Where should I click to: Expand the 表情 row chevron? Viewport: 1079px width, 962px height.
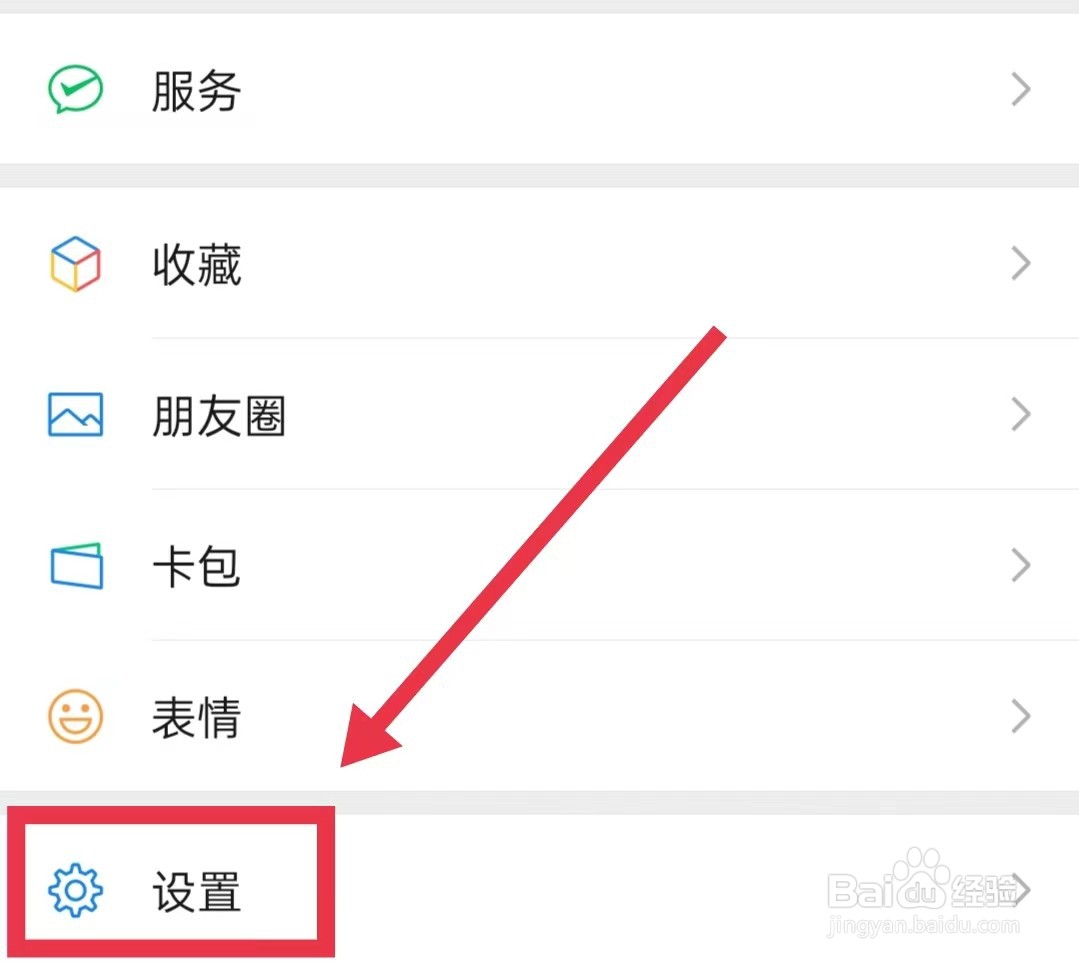[x=1021, y=716]
